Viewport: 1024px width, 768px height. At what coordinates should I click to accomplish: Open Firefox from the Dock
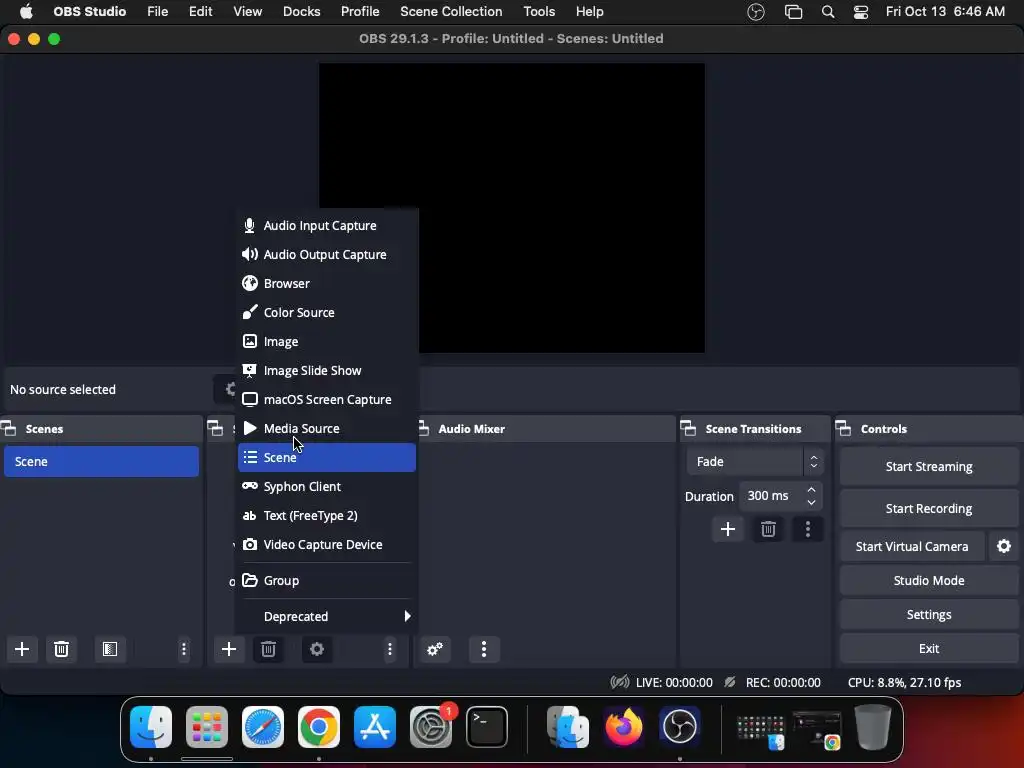pyautogui.click(x=623, y=727)
